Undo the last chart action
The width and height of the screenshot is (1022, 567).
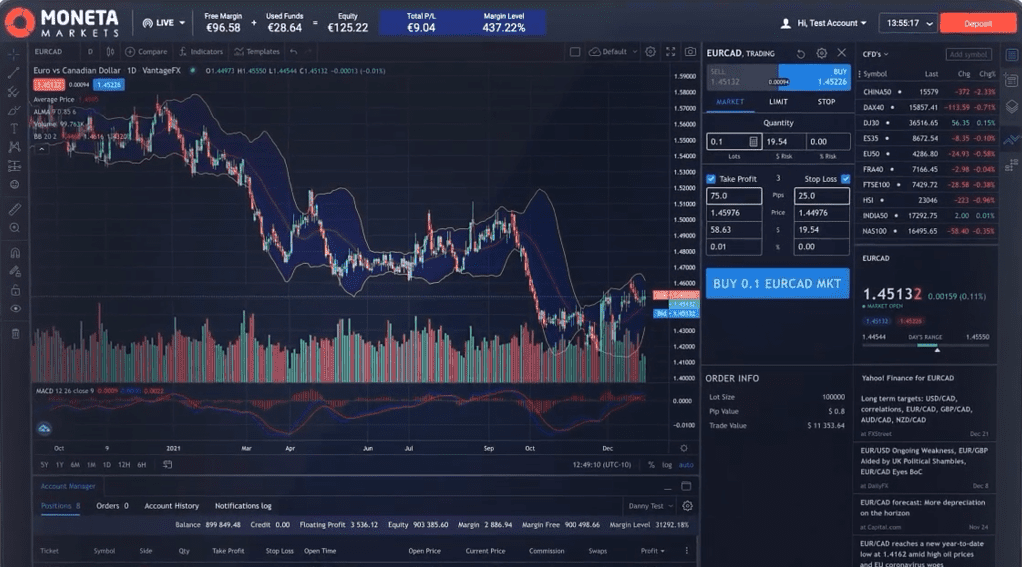[294, 51]
